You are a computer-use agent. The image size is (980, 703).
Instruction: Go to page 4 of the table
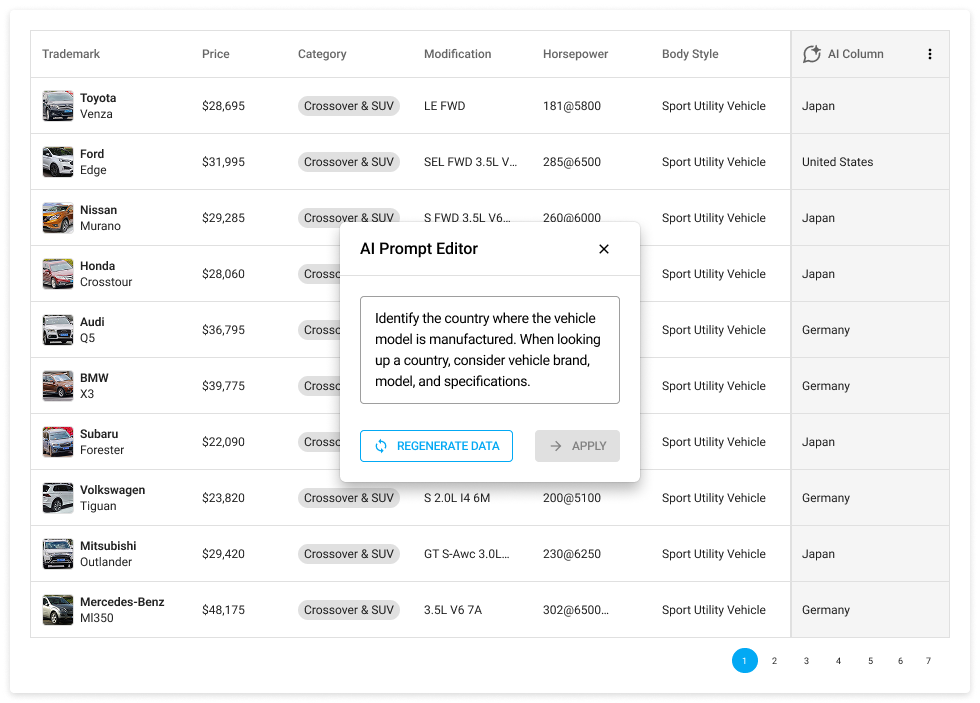click(838, 661)
